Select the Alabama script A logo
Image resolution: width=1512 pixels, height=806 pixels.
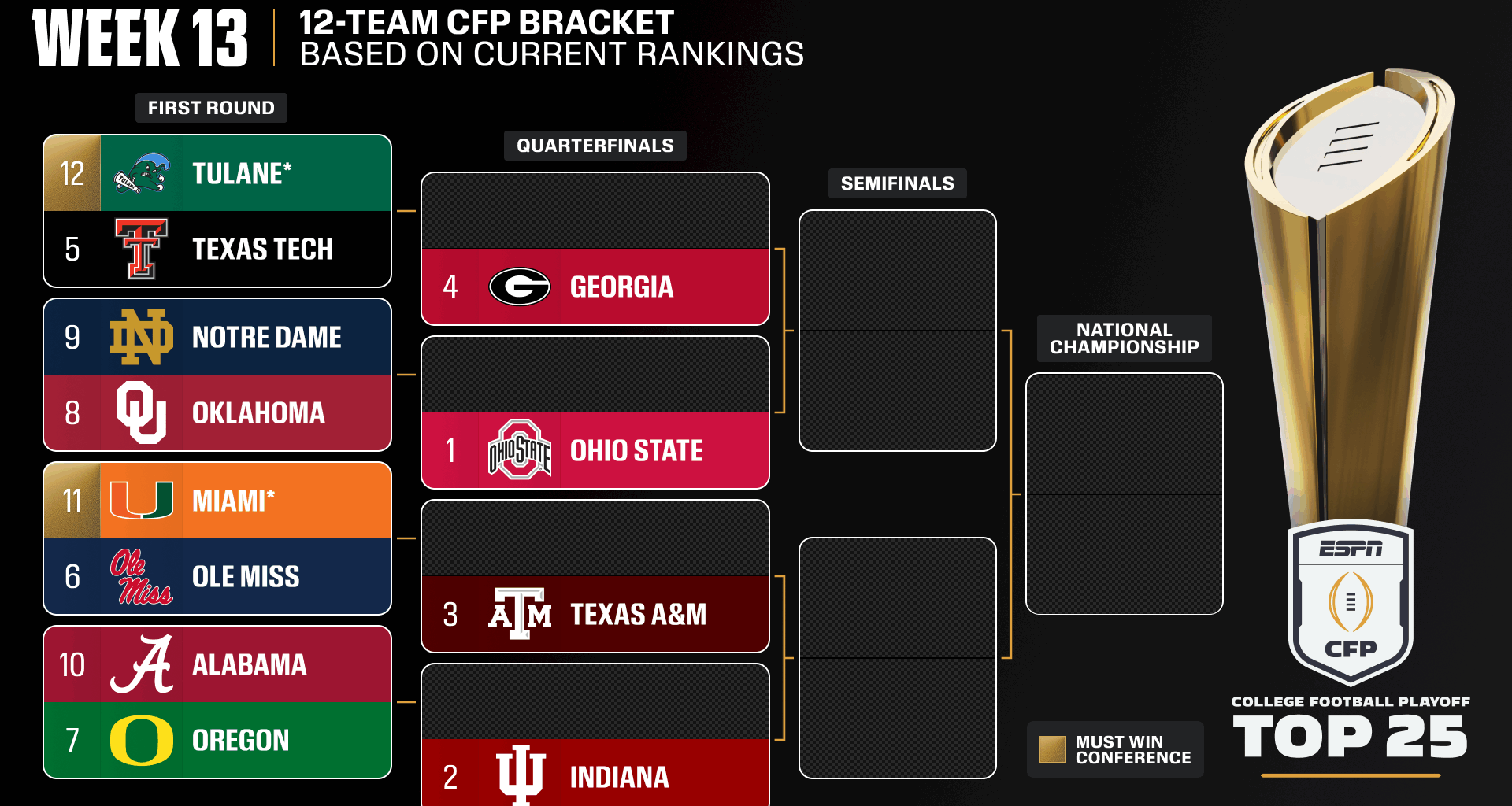click(x=142, y=664)
